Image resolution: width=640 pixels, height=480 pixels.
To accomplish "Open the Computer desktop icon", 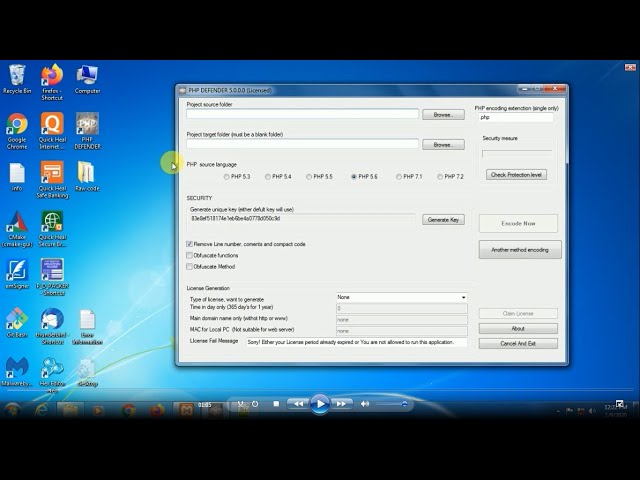I will click(87, 79).
